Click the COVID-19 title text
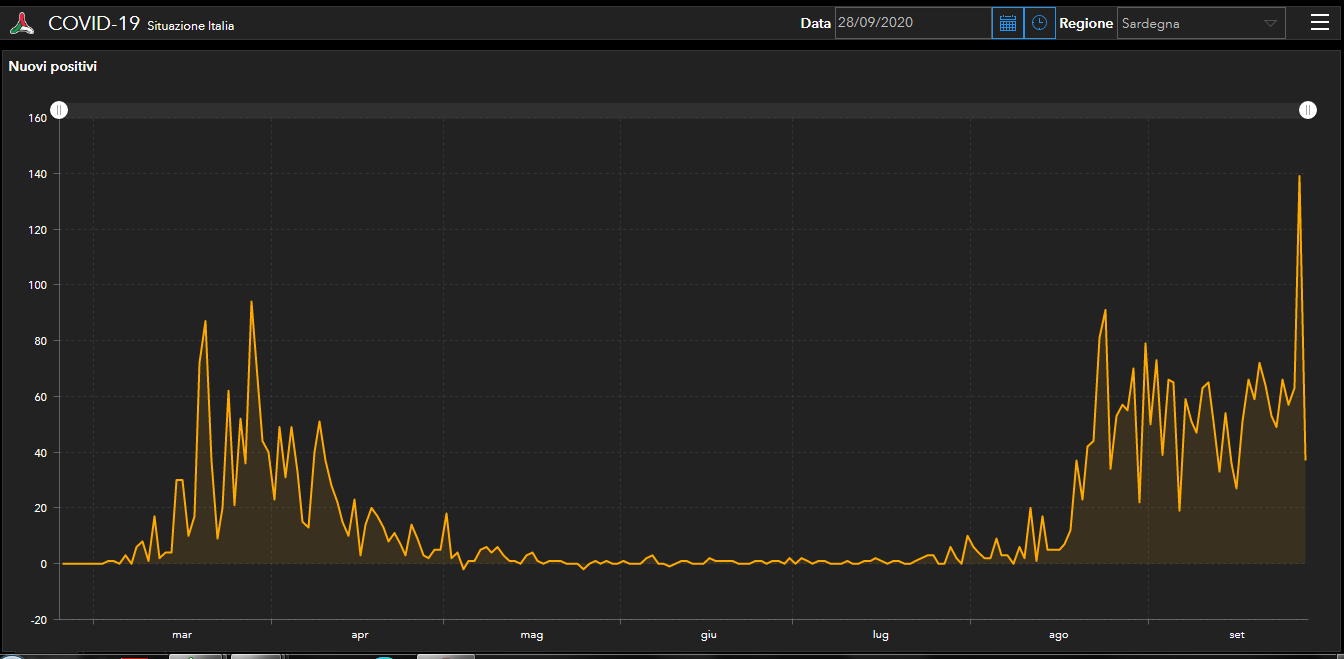The width and height of the screenshot is (1344, 659). [x=94, y=24]
